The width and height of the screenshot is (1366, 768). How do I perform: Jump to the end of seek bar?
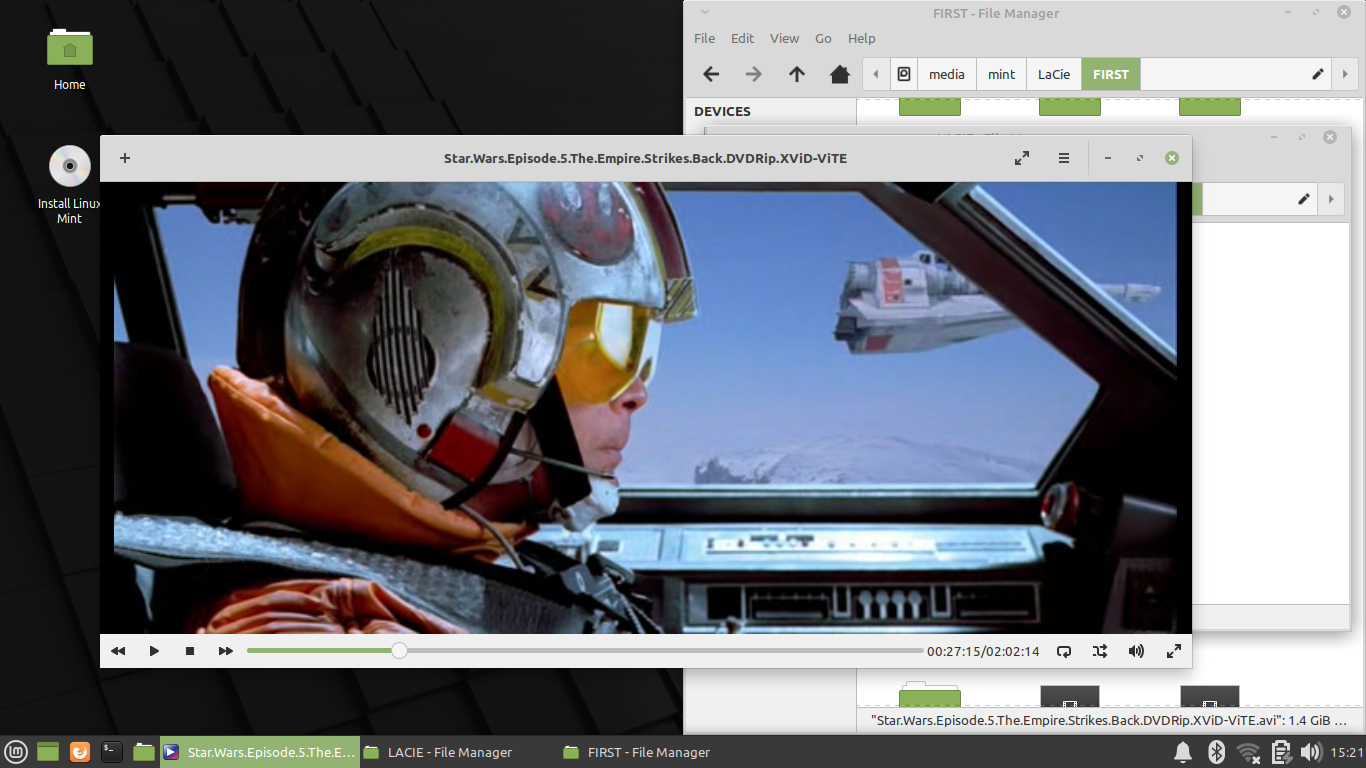pos(921,651)
